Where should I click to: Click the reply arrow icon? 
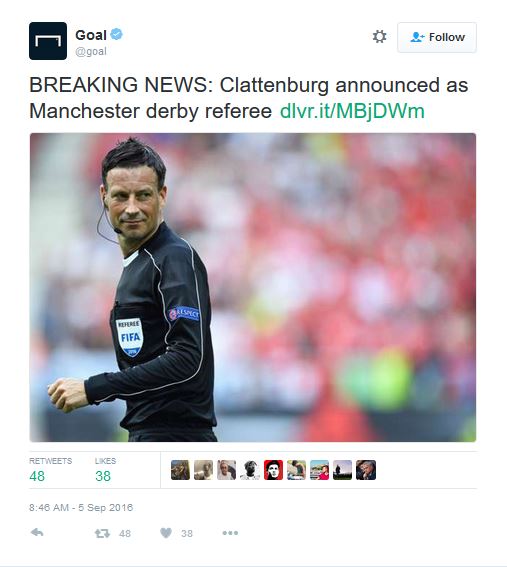pos(37,532)
